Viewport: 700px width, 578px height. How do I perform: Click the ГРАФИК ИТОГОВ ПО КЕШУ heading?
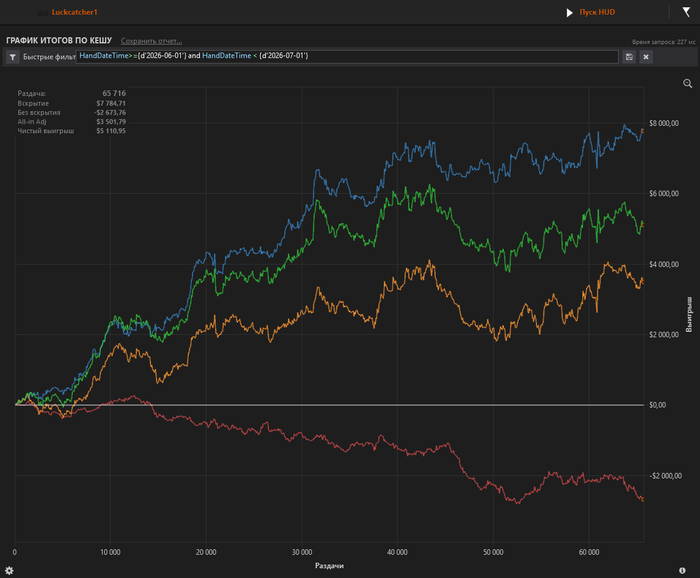point(59,41)
